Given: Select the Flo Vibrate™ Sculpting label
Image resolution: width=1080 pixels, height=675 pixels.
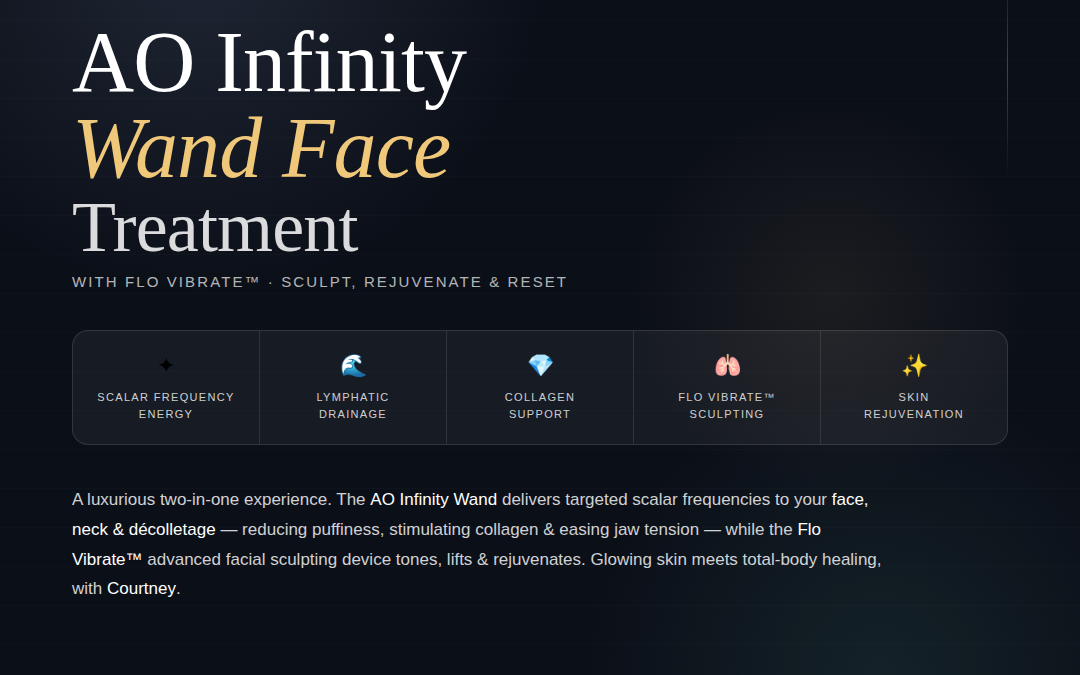Looking at the screenshot, I should tap(727, 405).
